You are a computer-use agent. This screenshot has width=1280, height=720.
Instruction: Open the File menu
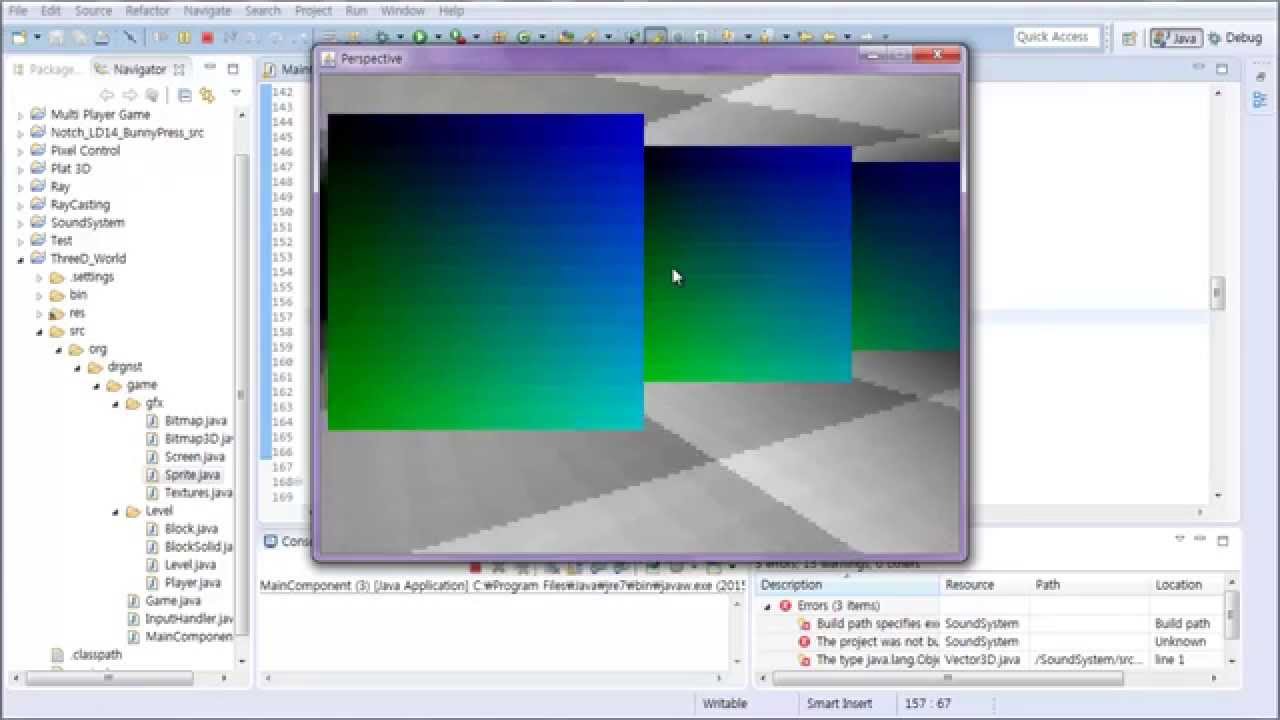tap(17, 10)
